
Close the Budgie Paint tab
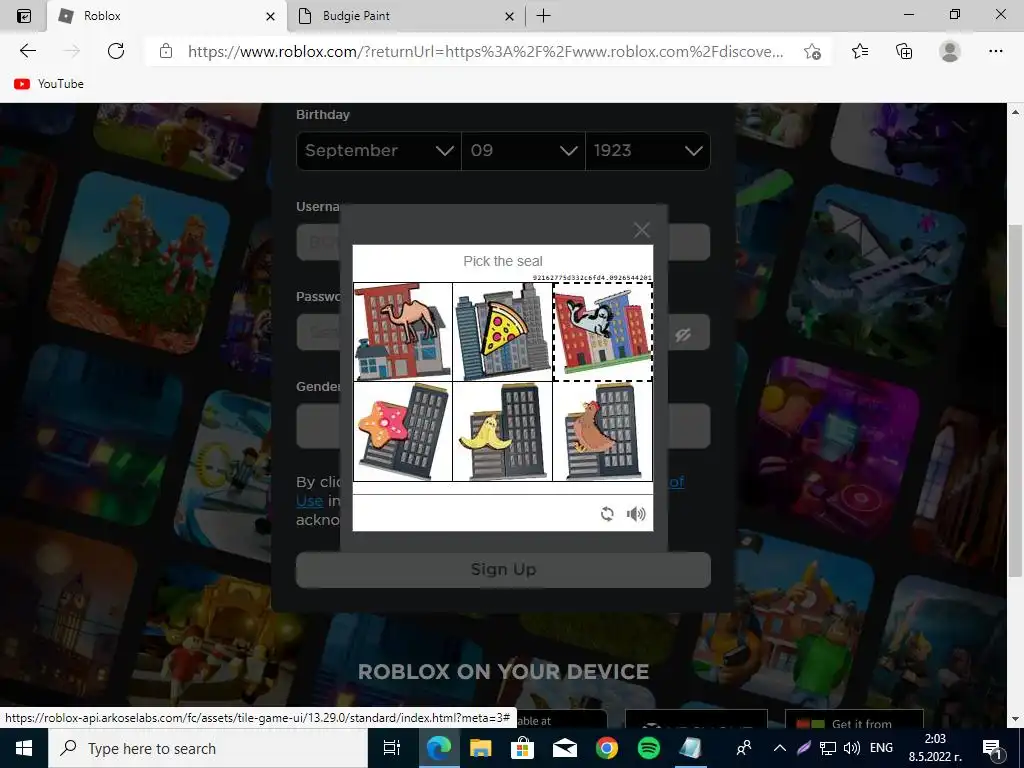pyautogui.click(x=509, y=16)
